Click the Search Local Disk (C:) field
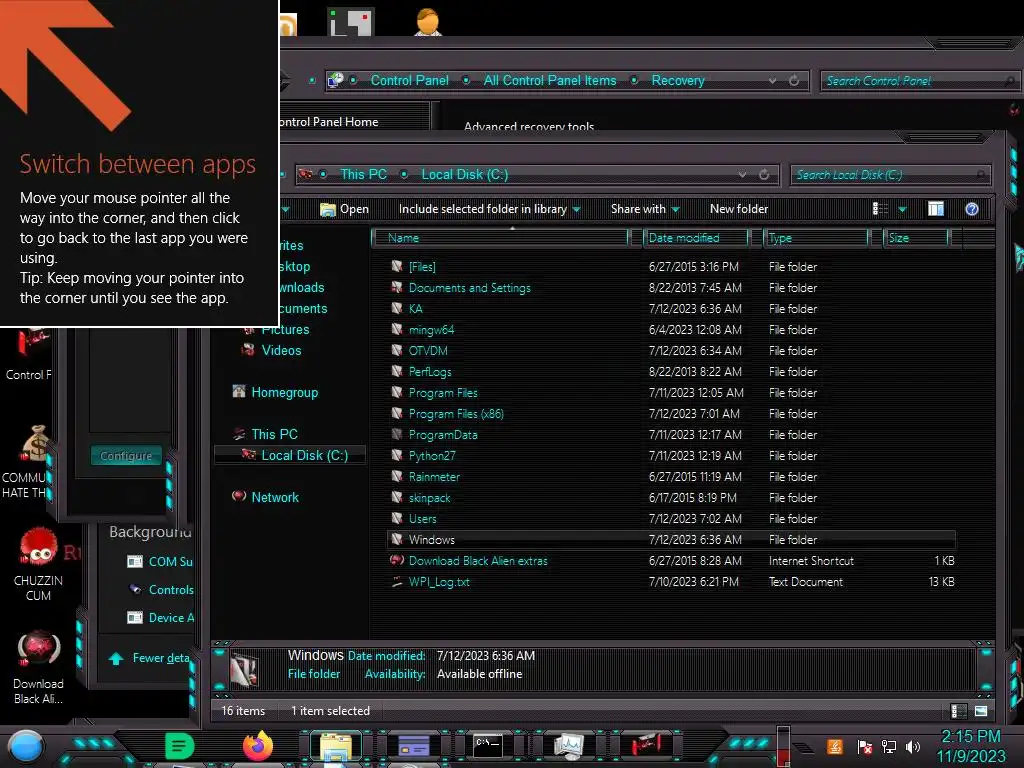The image size is (1024, 768). [x=890, y=175]
